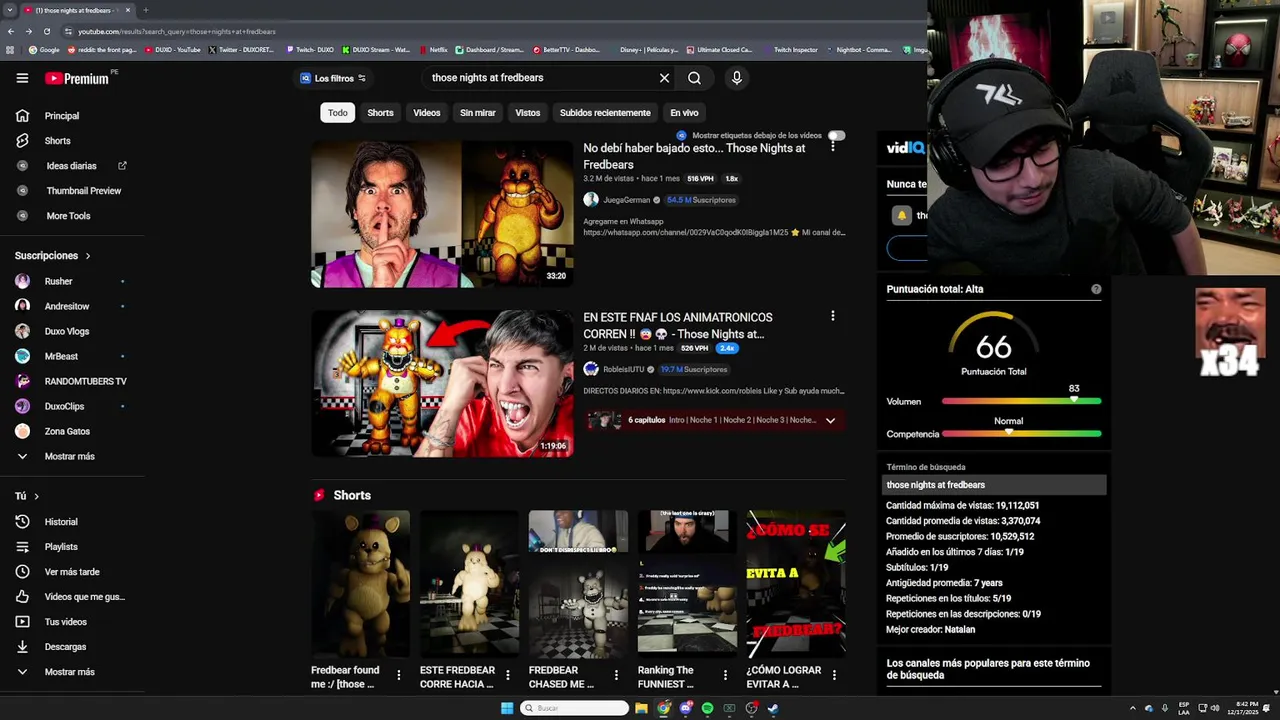Open File Explorer from the taskbar
Viewport: 1280px width, 720px height.
coord(641,708)
